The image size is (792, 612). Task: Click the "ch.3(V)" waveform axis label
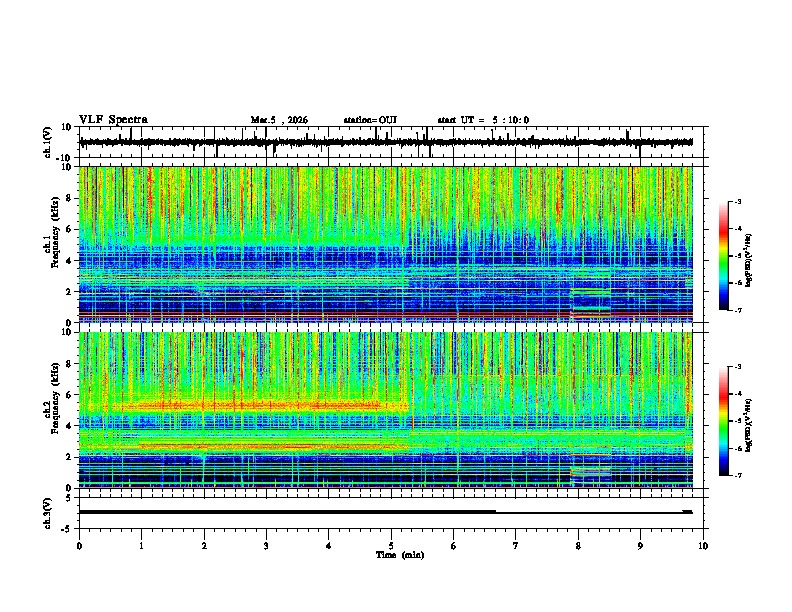pos(48,513)
